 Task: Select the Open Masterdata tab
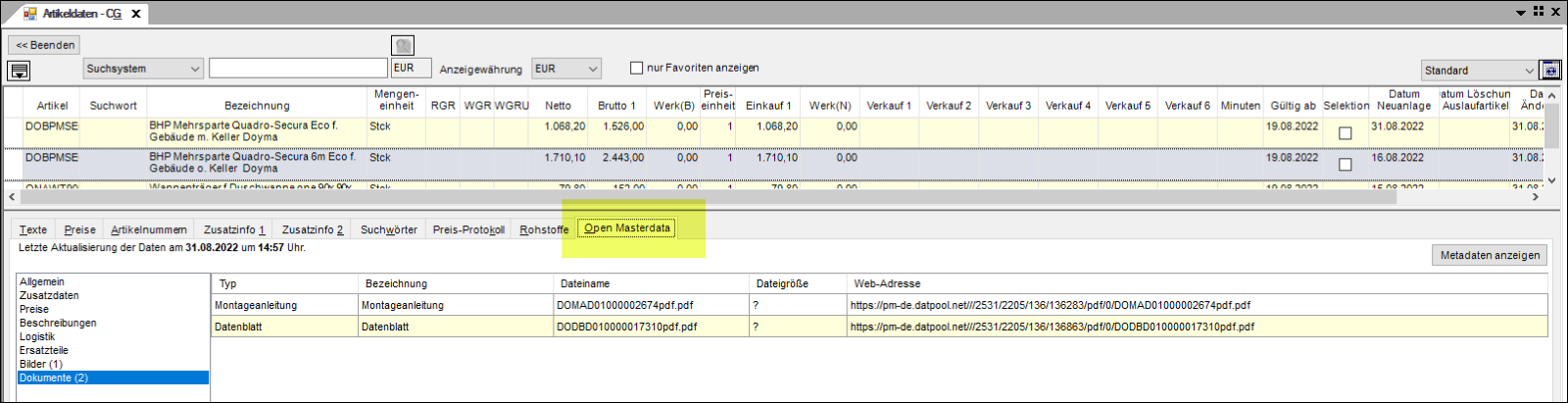(627, 228)
